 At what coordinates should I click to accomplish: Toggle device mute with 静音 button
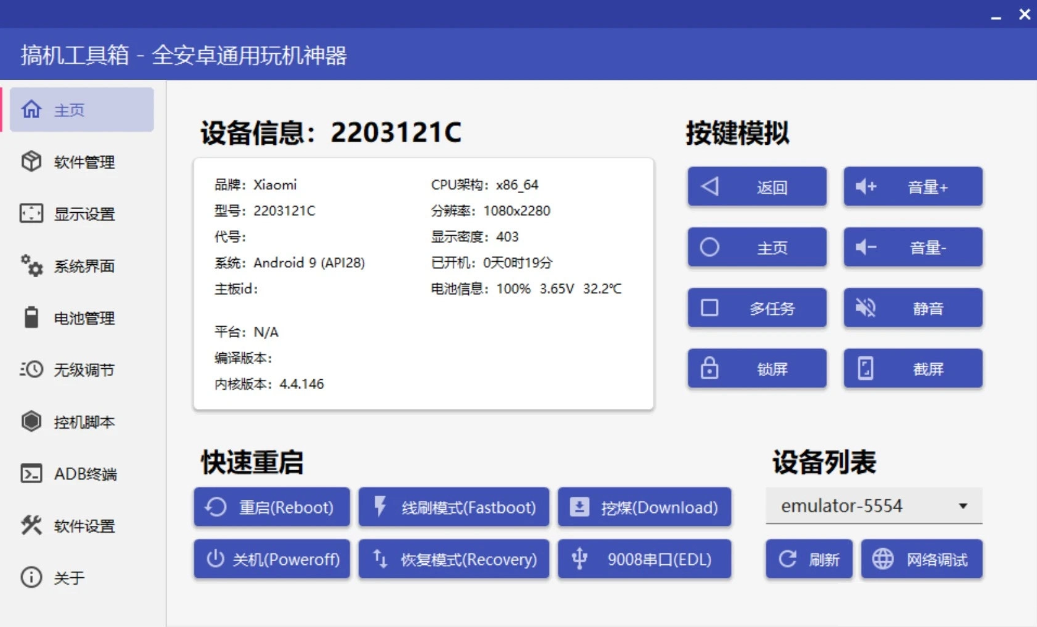[x=912, y=307]
